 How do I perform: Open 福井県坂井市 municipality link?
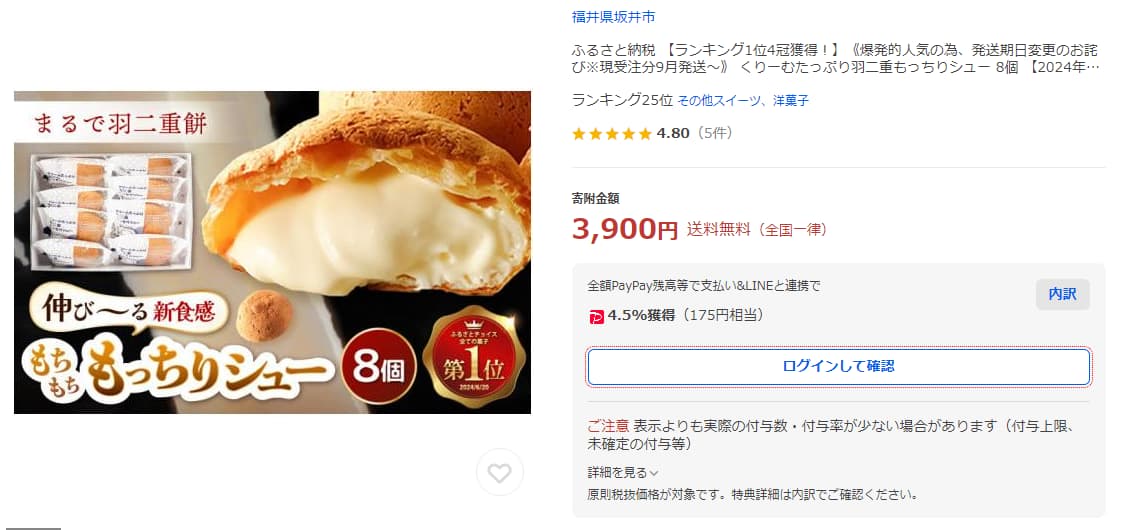pyautogui.click(x=613, y=17)
